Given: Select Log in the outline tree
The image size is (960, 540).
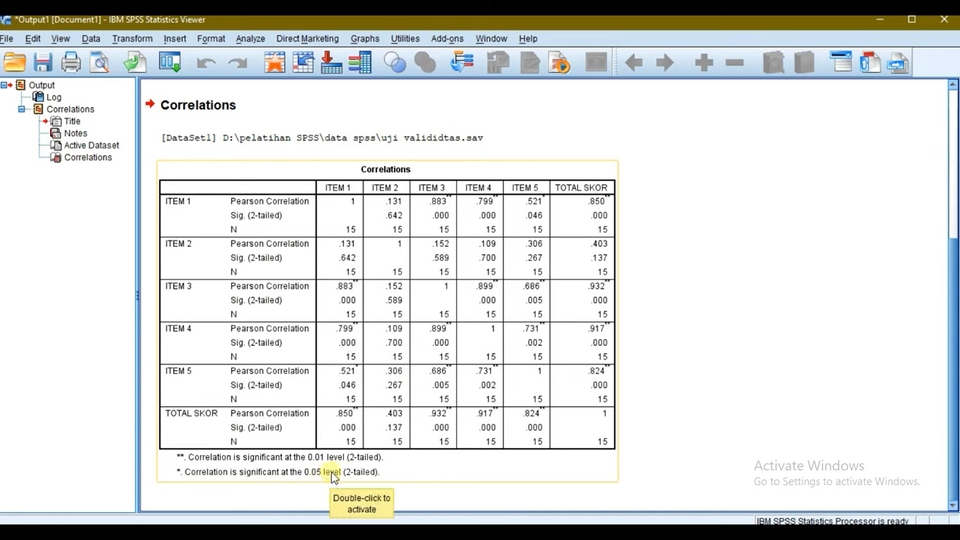Looking at the screenshot, I should (54, 97).
